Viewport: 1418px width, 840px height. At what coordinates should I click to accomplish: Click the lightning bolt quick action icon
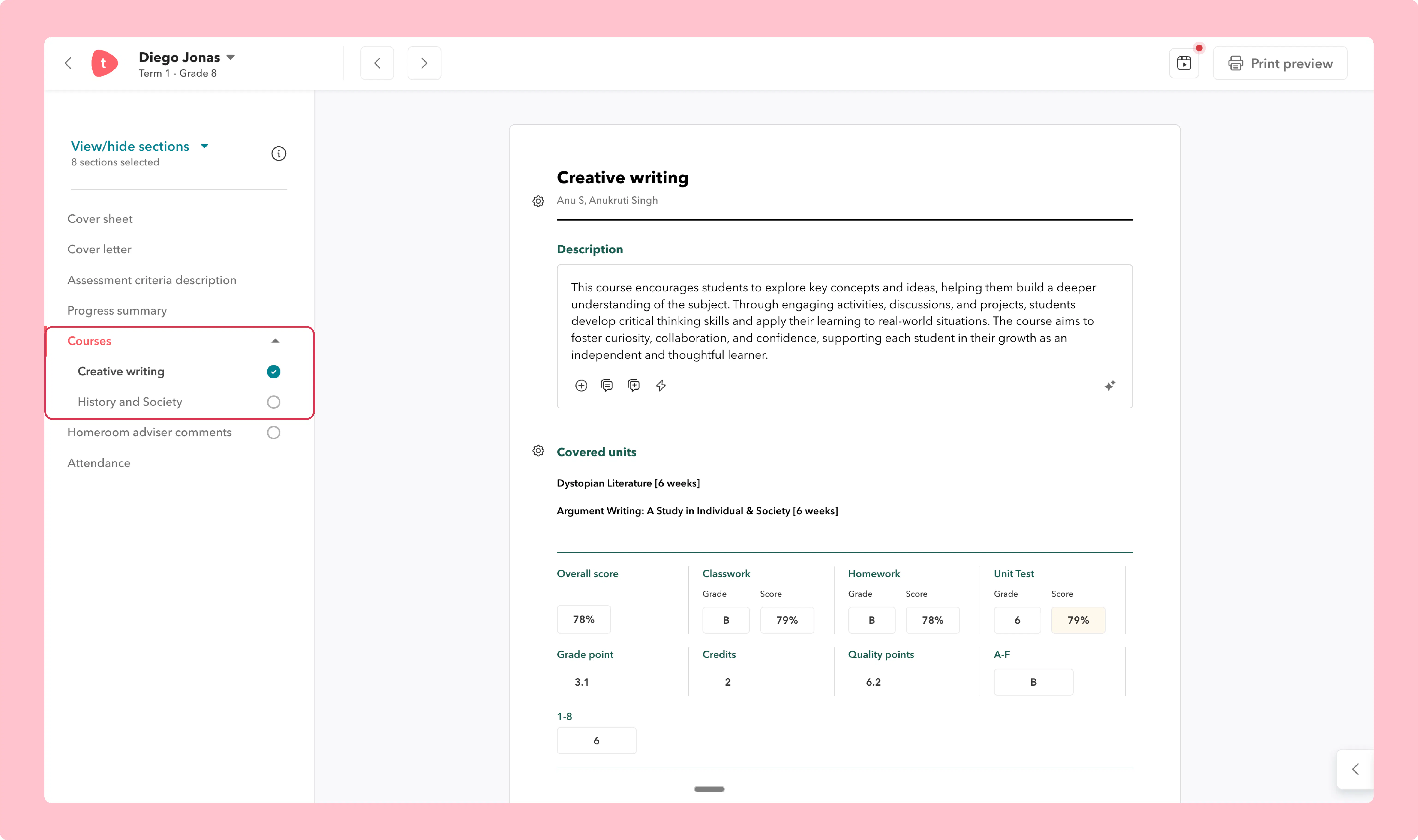tap(661, 385)
